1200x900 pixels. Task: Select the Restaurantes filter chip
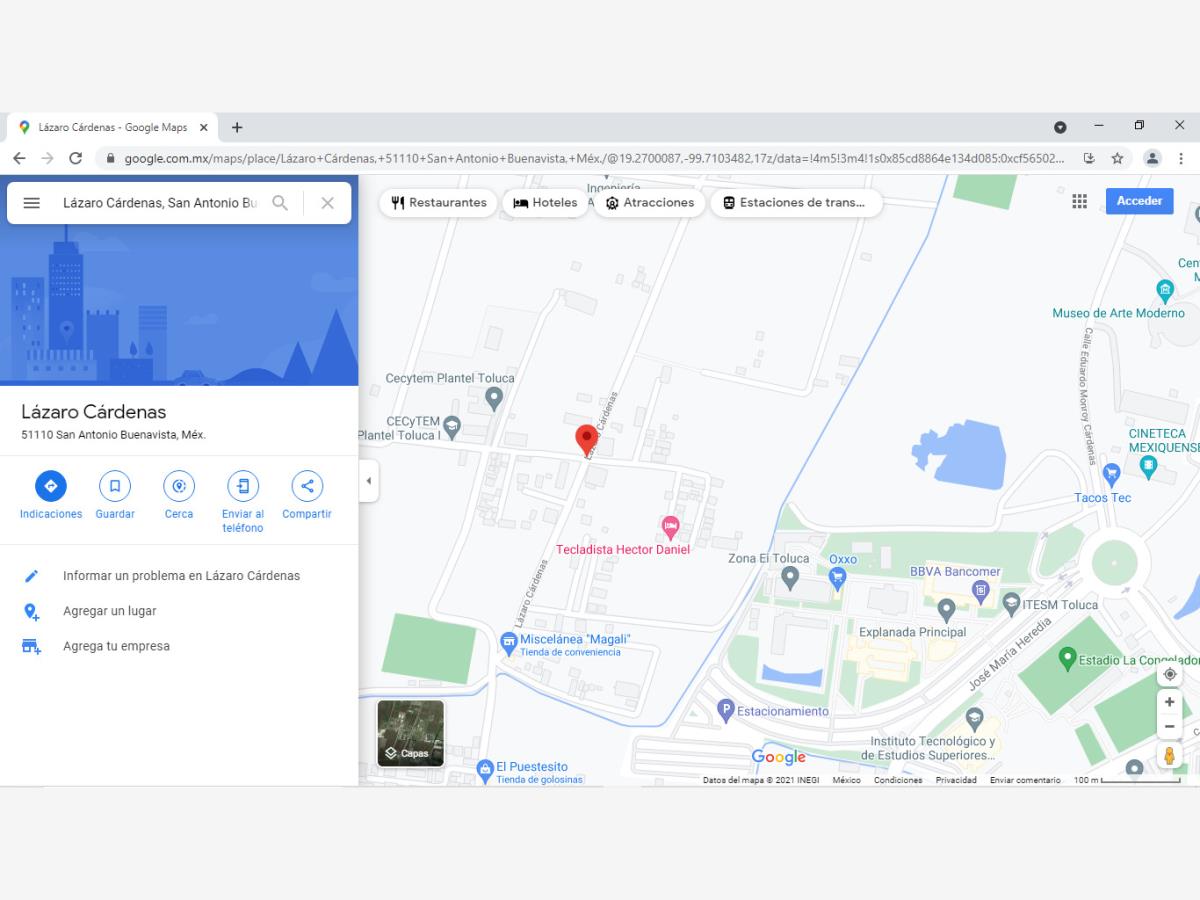[x=439, y=202]
